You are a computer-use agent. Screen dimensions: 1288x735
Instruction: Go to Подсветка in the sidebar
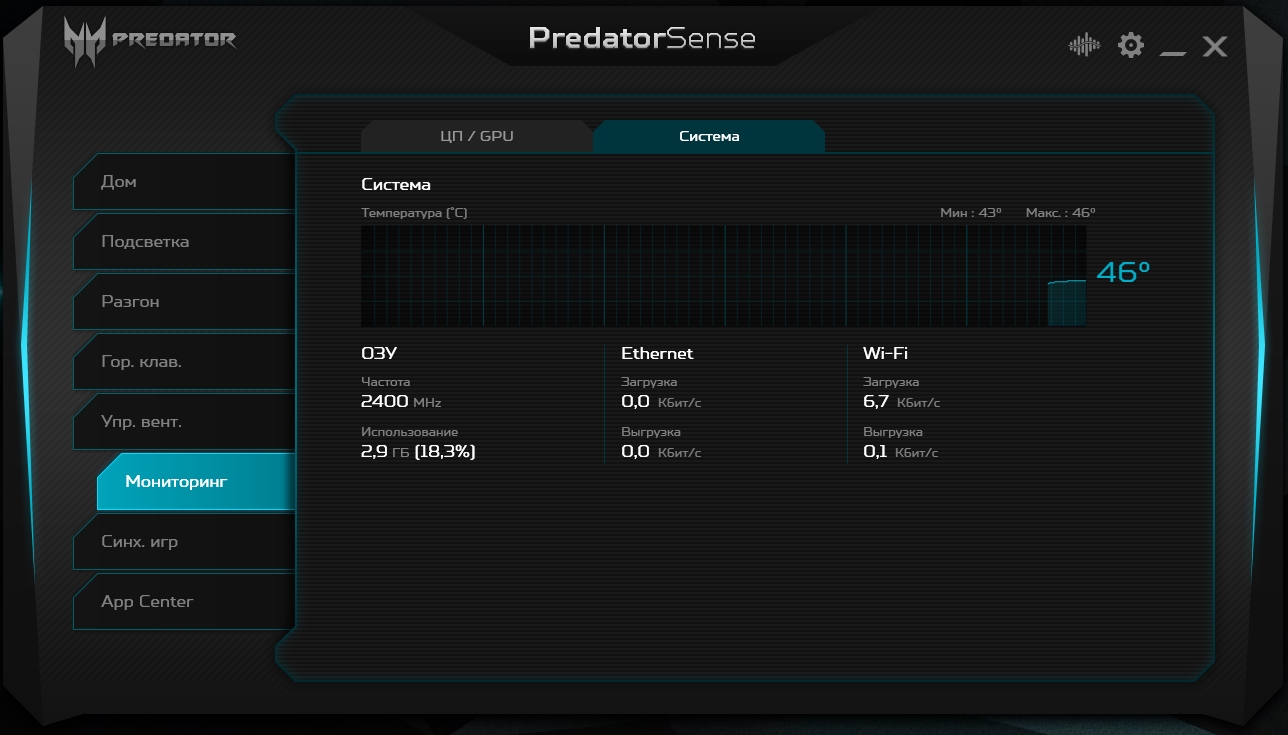pyautogui.click(x=184, y=242)
